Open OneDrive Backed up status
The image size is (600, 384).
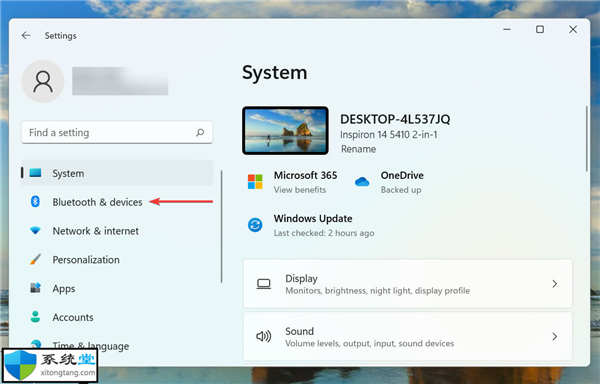(x=401, y=190)
